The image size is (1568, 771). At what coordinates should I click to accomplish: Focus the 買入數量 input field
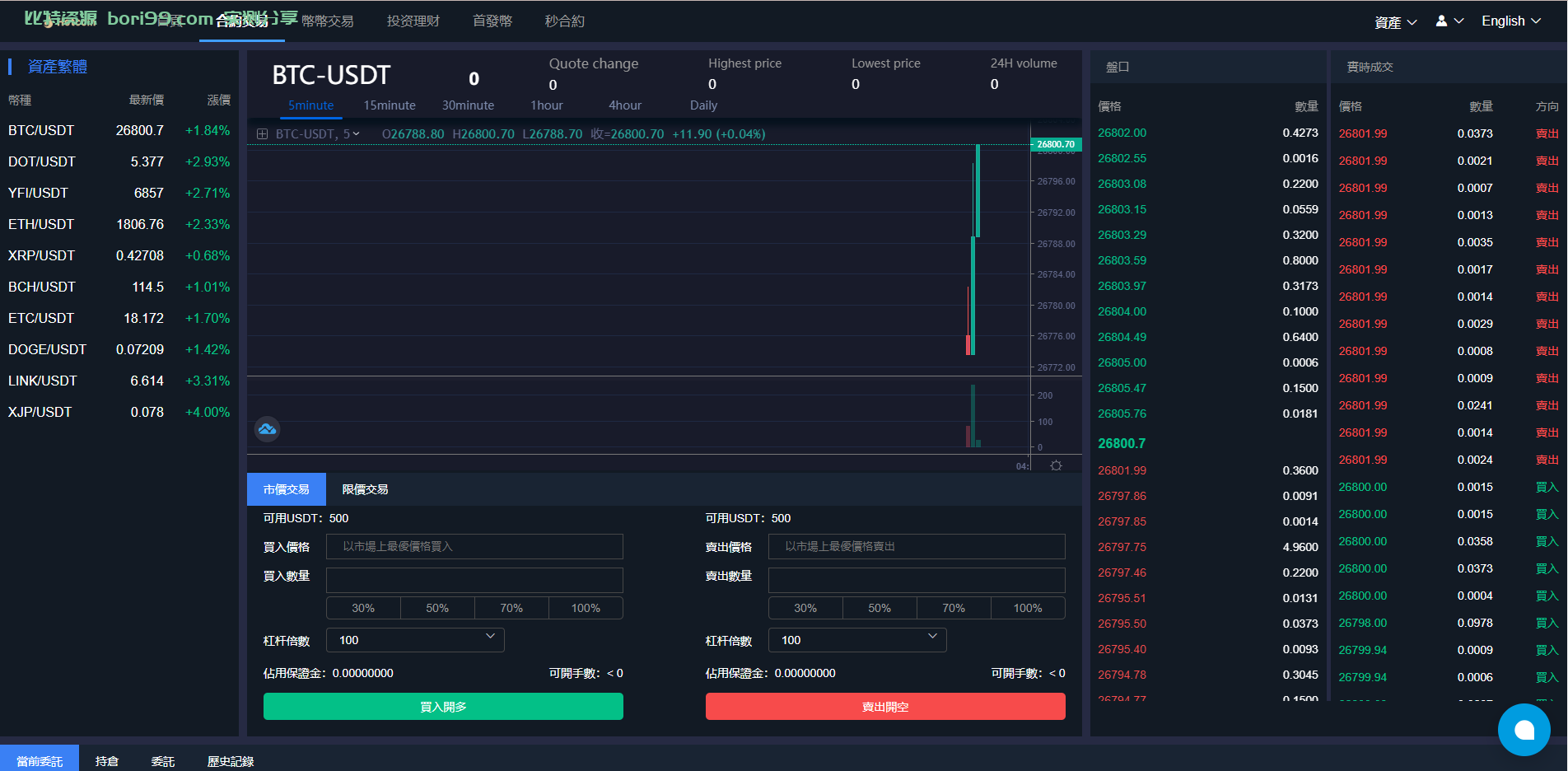[x=474, y=580]
